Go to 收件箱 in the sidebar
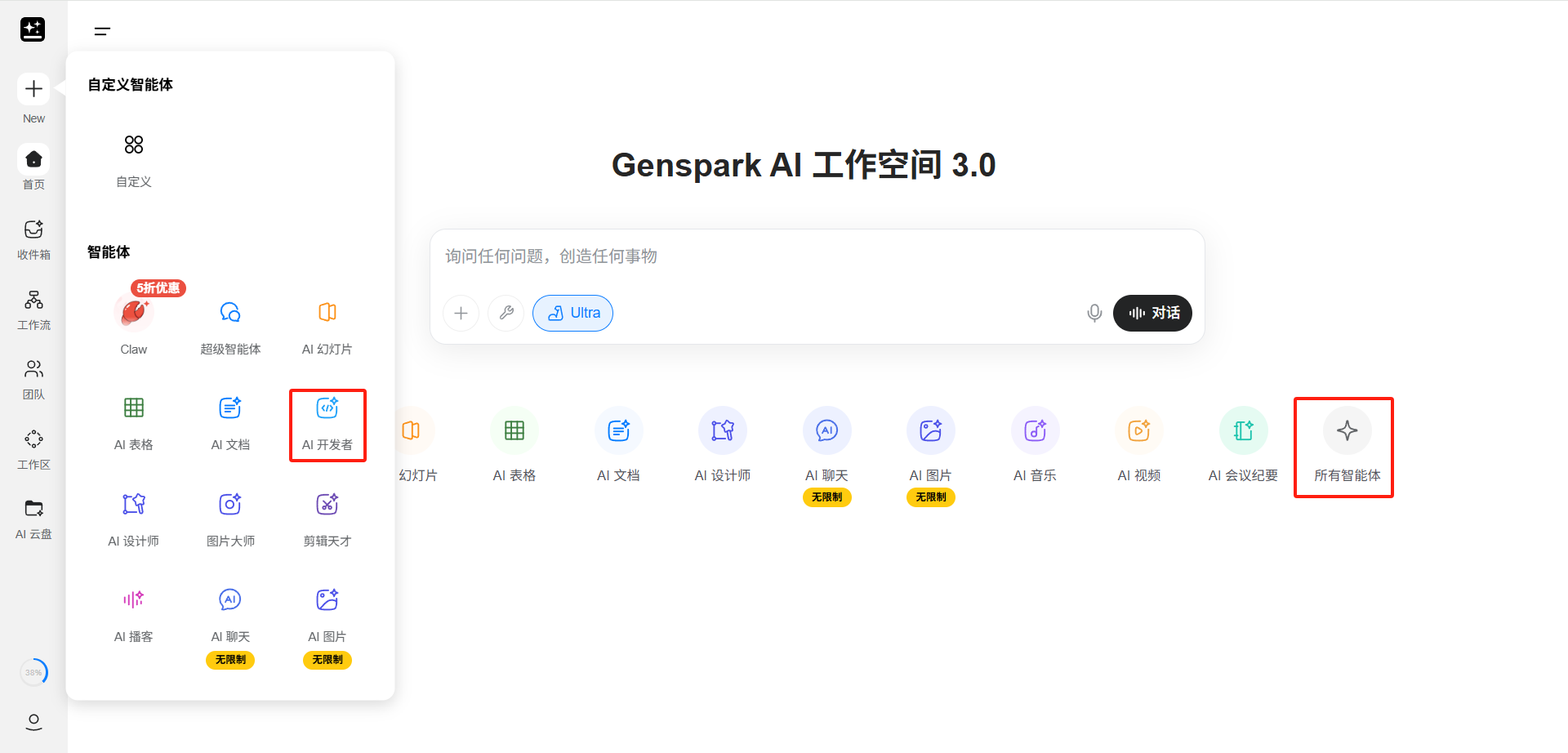Screen dimensions: 1568x753 pos(33,238)
